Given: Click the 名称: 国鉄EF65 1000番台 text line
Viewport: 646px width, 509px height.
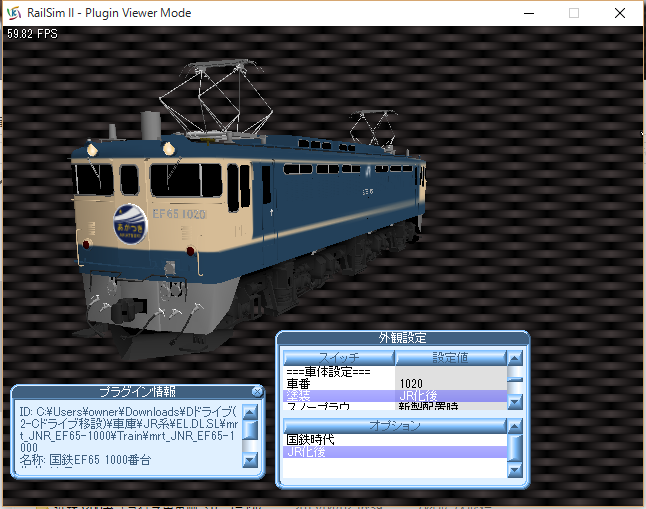Looking at the screenshot, I should [x=86, y=460].
